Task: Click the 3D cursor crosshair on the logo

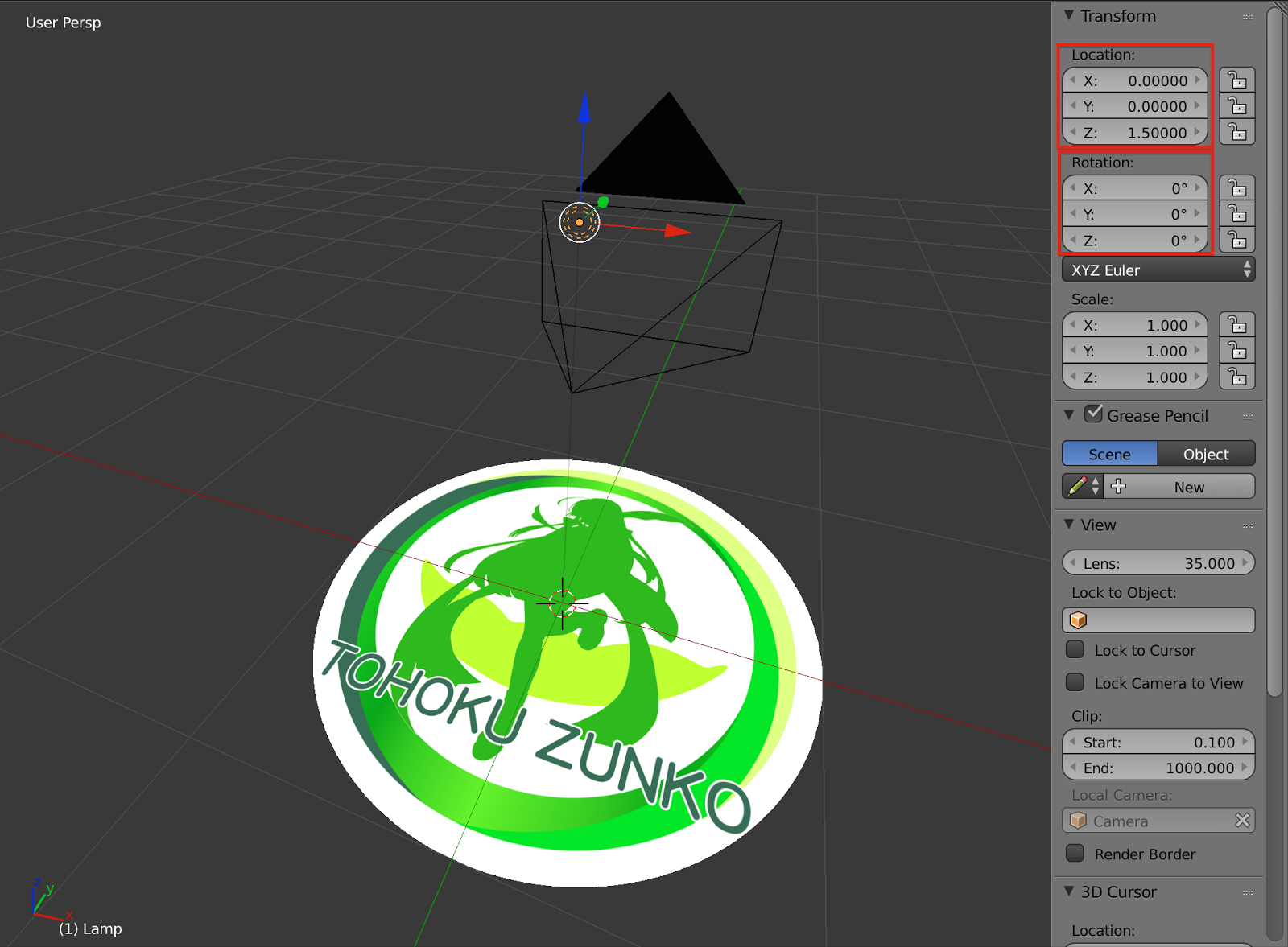Action: [x=562, y=603]
